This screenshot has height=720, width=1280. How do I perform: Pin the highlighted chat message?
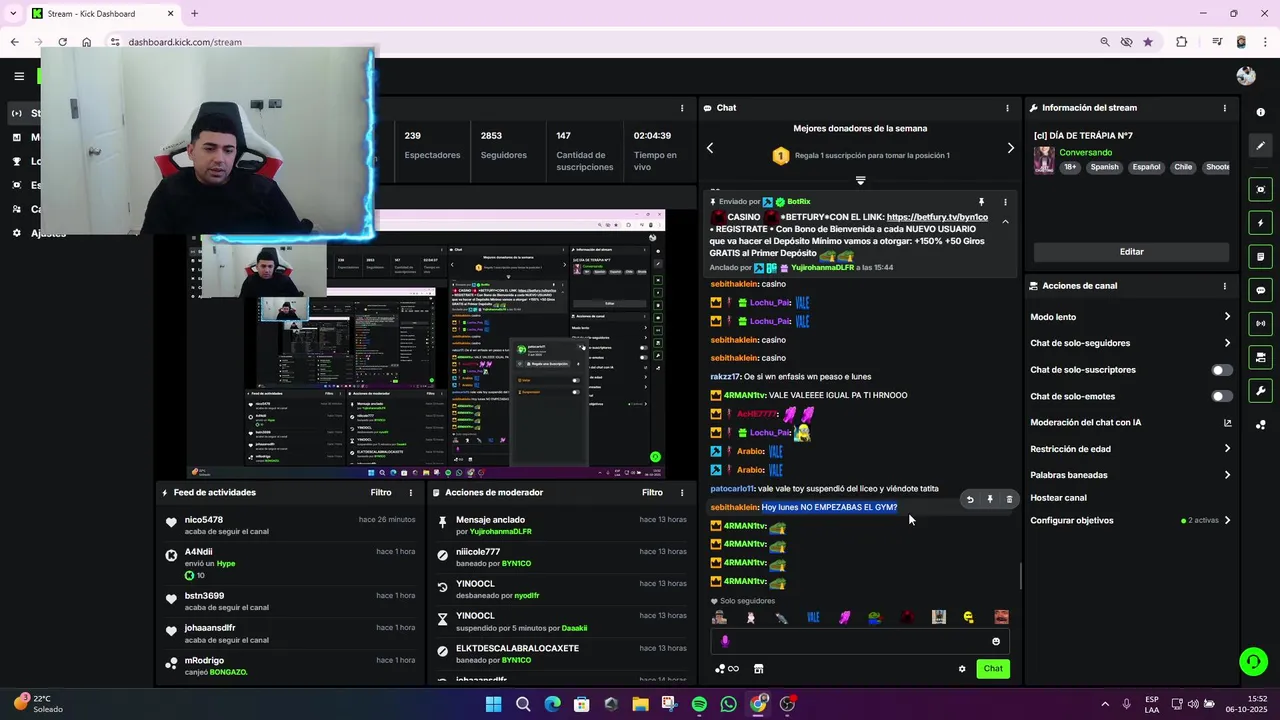click(990, 499)
